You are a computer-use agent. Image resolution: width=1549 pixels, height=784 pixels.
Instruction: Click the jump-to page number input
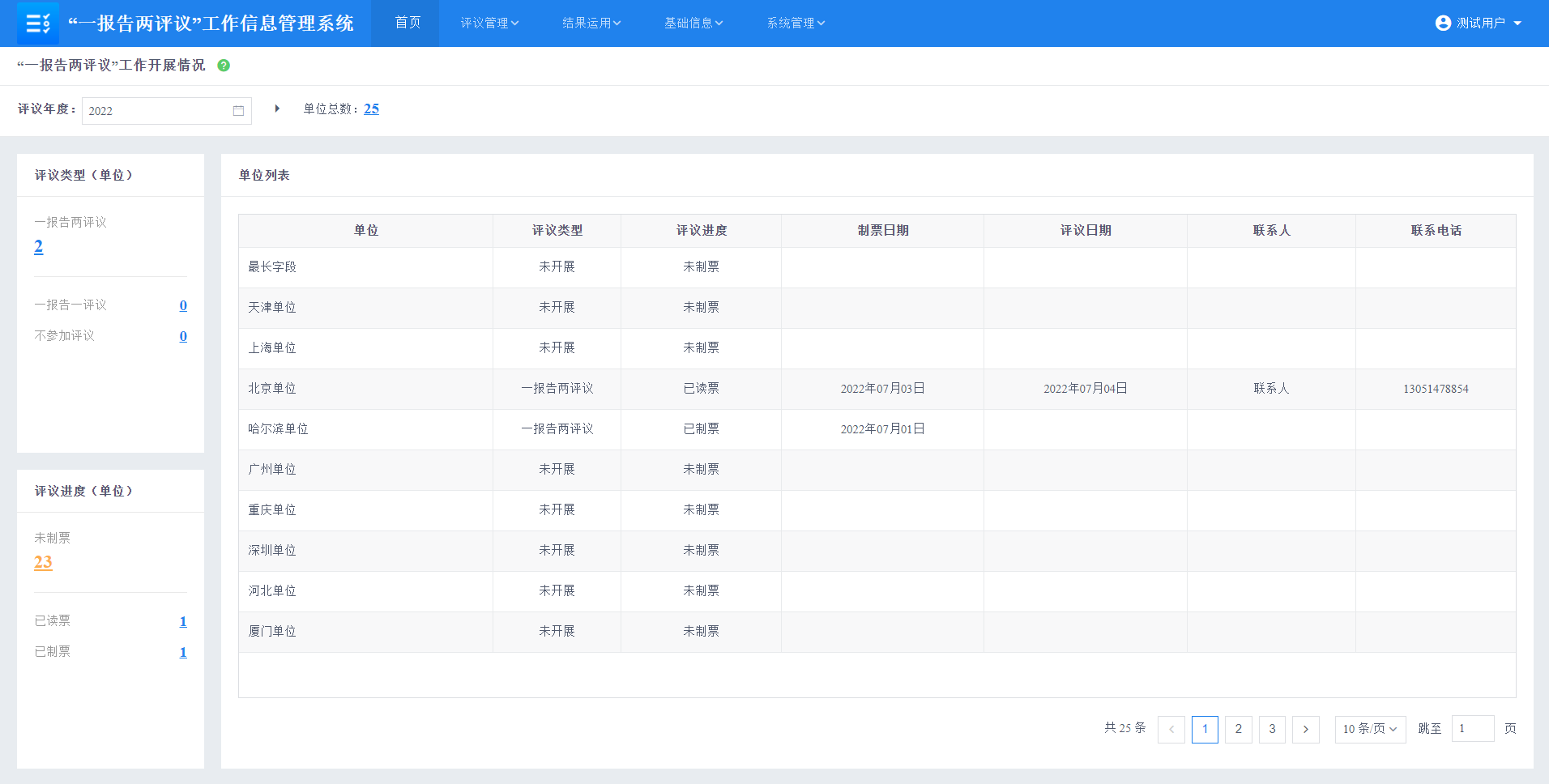[x=1472, y=729]
